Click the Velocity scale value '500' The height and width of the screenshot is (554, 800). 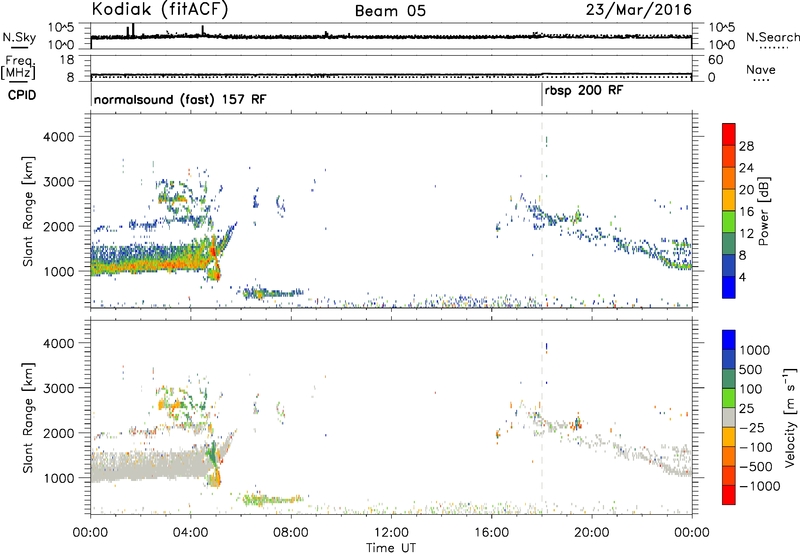pos(751,370)
